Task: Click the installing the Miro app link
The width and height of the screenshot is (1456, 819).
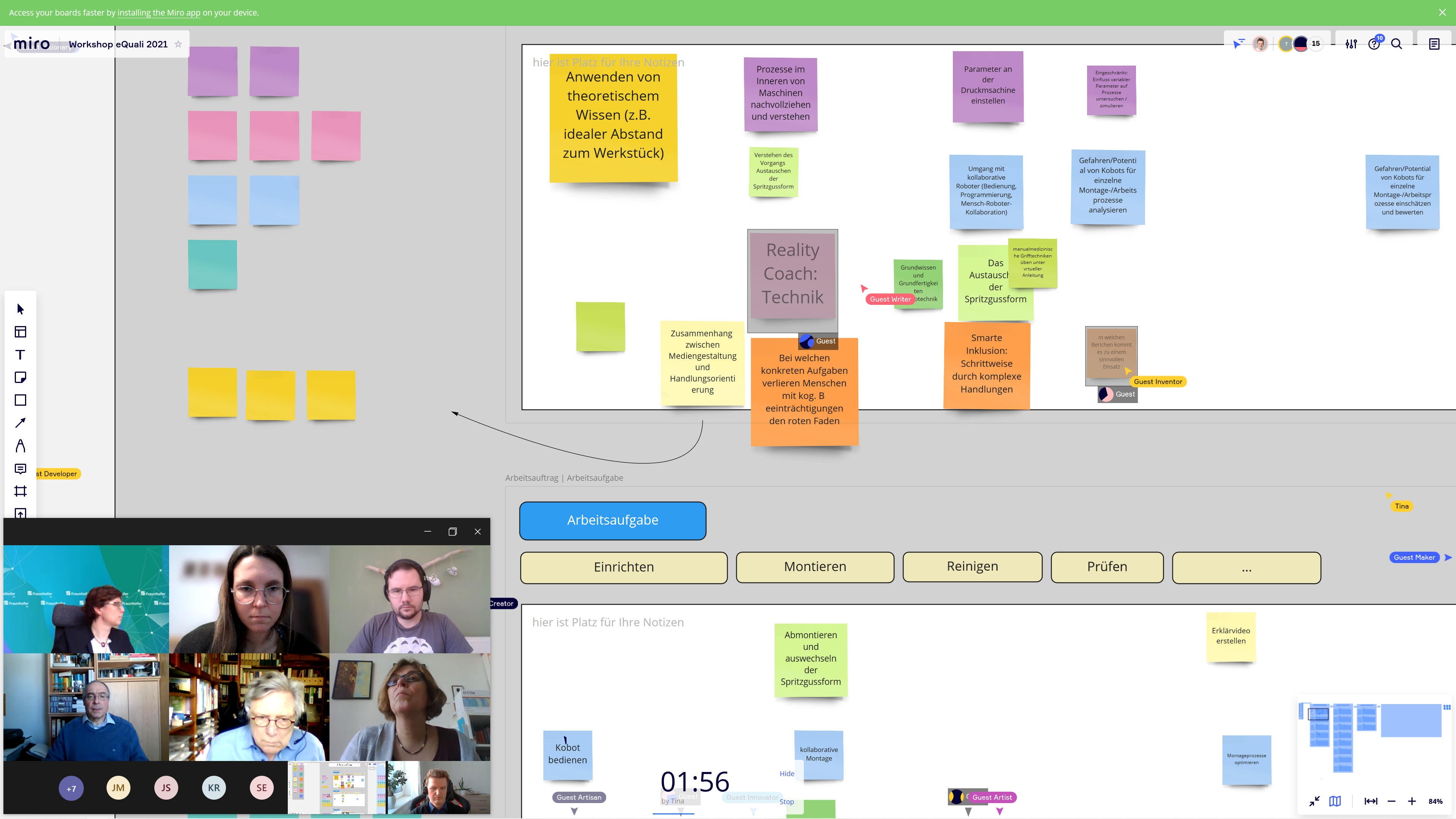Action: click(159, 13)
